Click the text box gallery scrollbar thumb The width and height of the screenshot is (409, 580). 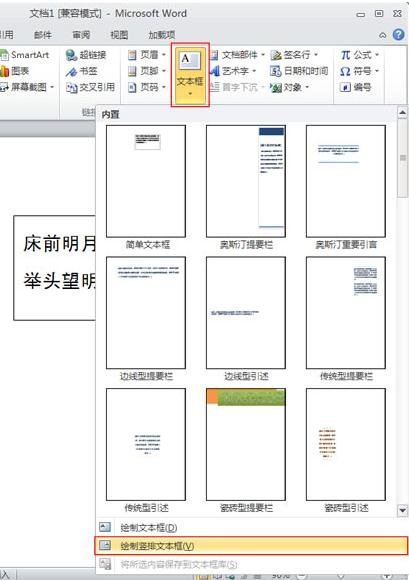click(402, 158)
